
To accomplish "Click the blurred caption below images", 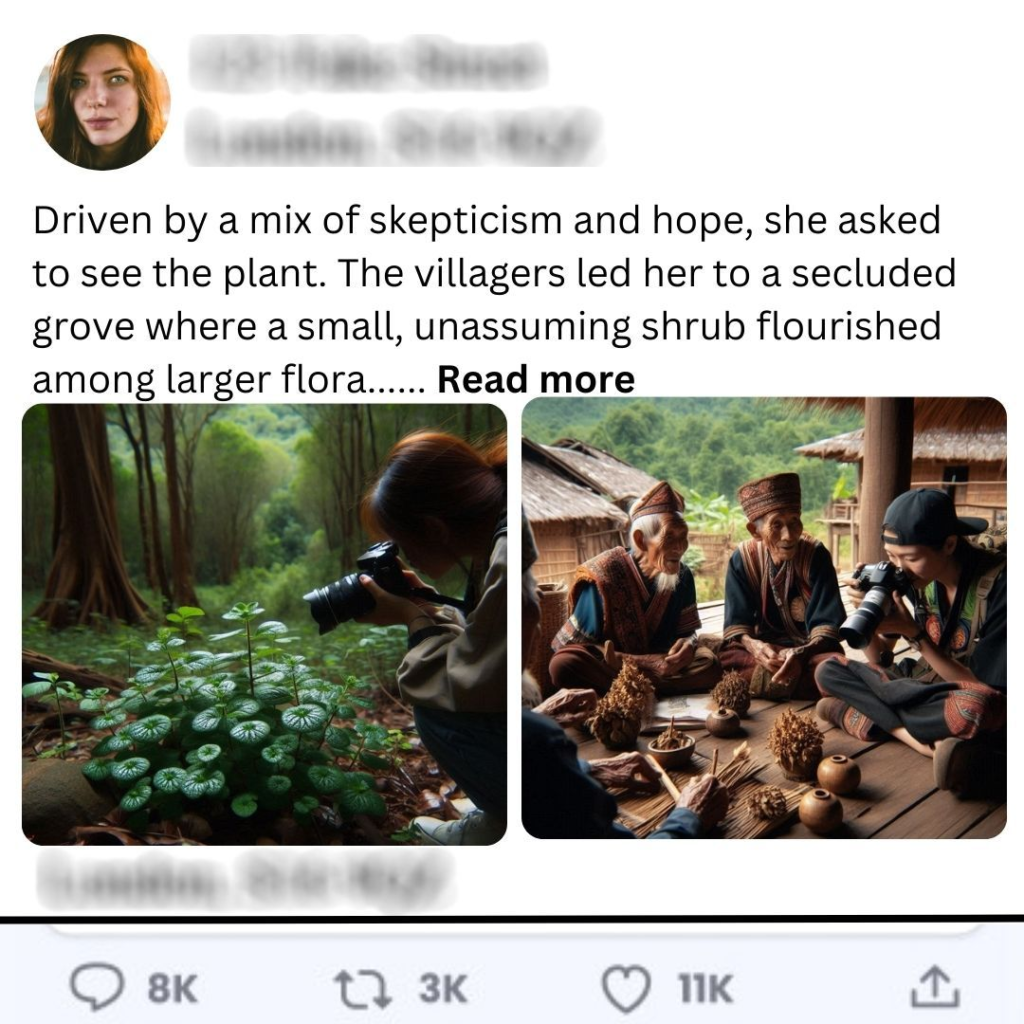I will coord(240,876).
